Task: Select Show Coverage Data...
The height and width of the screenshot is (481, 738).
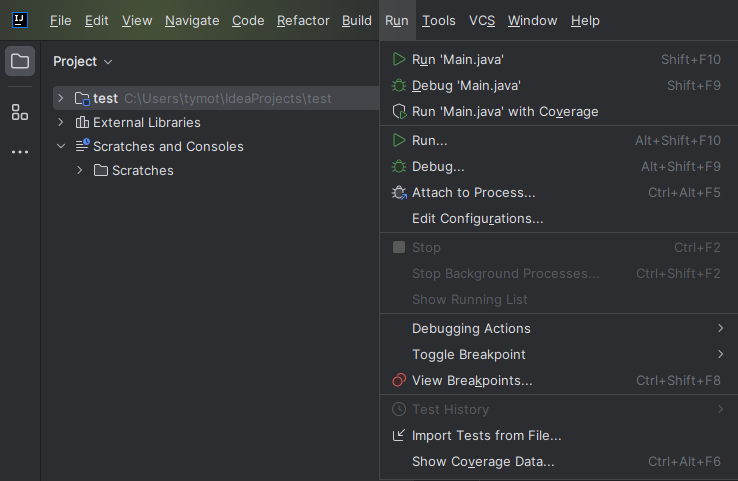Action: tap(559, 461)
